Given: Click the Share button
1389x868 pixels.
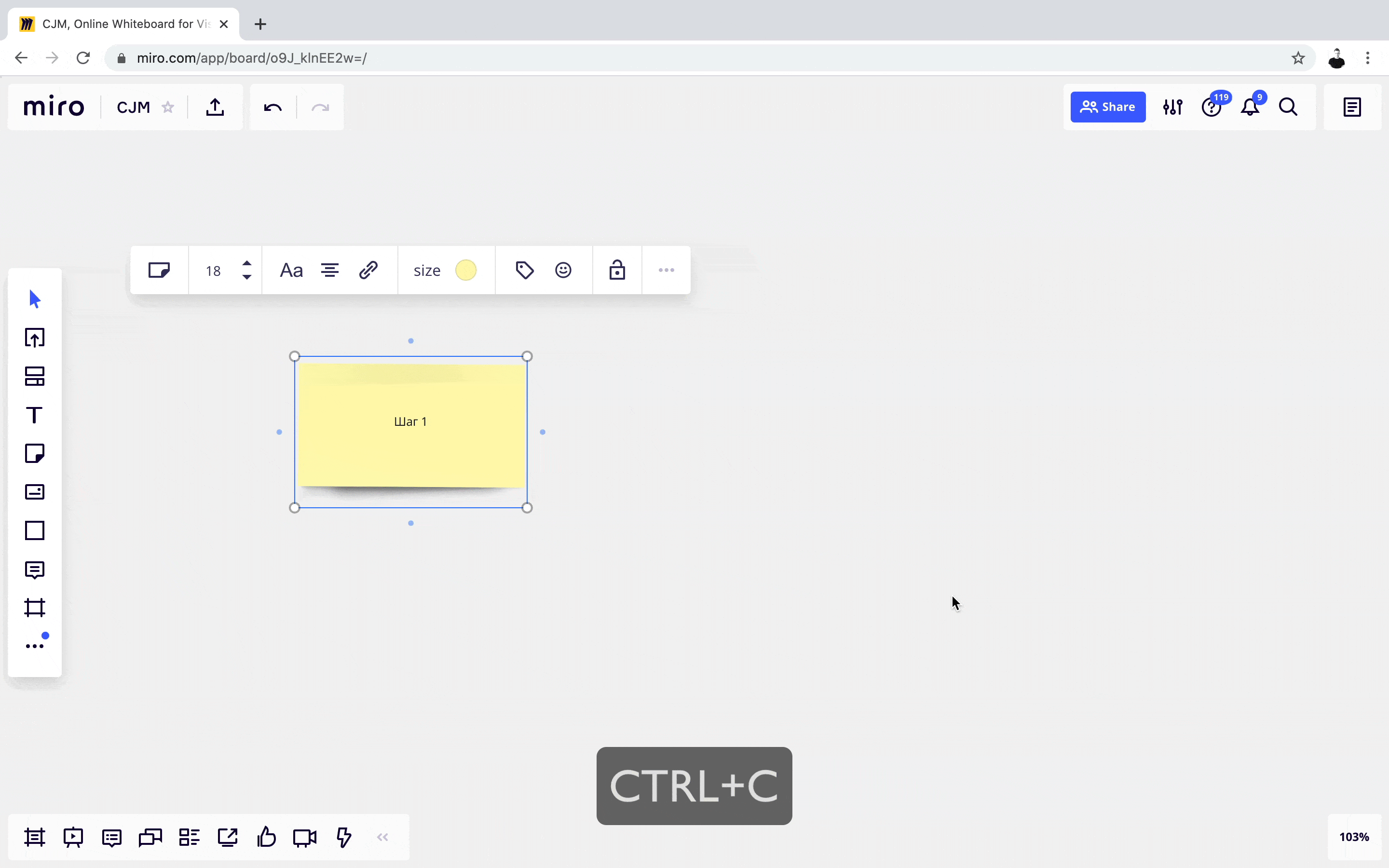Looking at the screenshot, I should pyautogui.click(x=1107, y=108).
